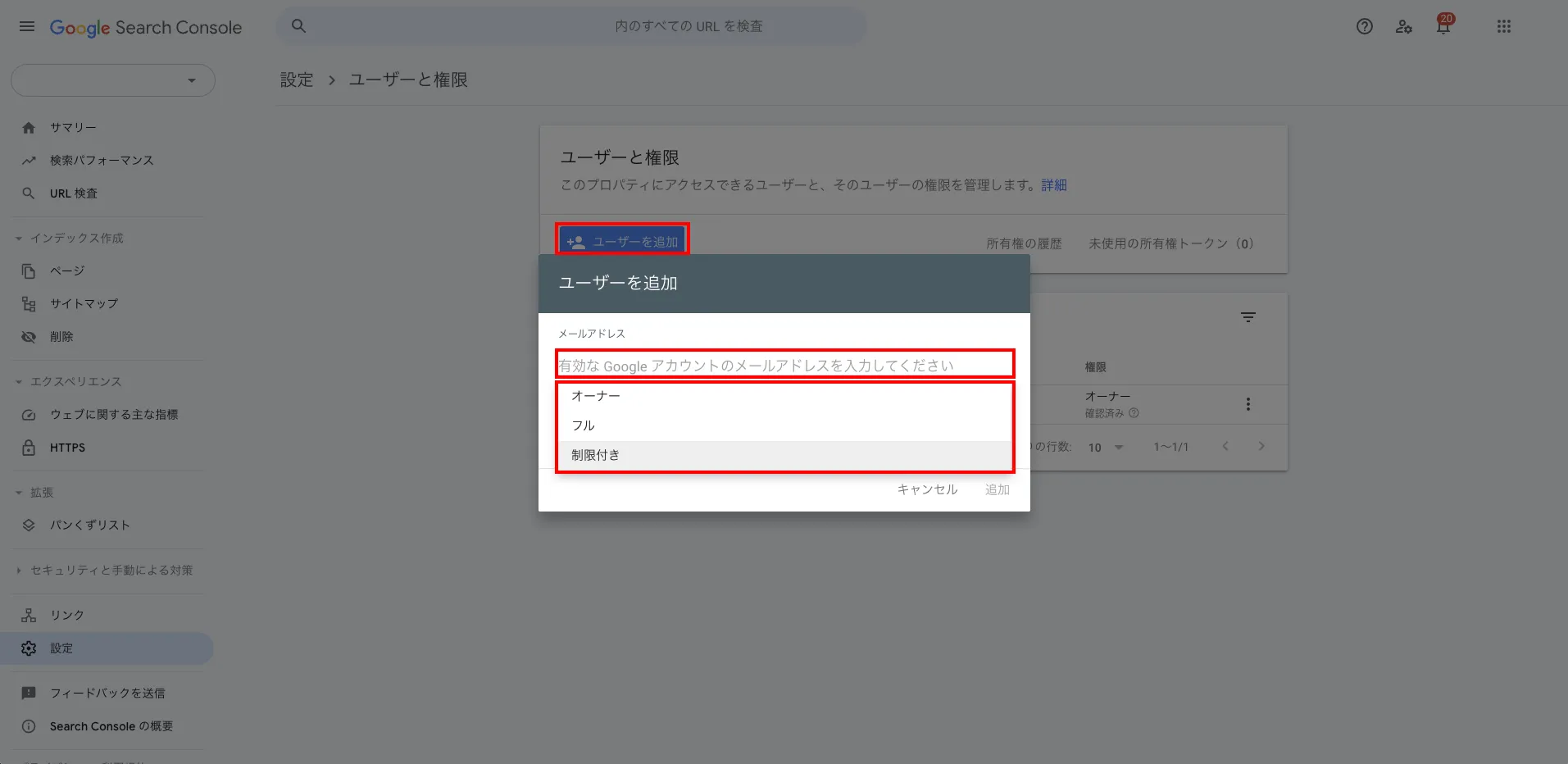
Task: Click 権限 column header
Action: (x=1096, y=367)
